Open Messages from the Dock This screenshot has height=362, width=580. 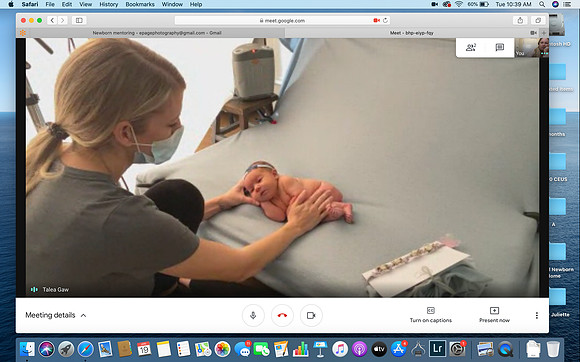tap(242, 349)
